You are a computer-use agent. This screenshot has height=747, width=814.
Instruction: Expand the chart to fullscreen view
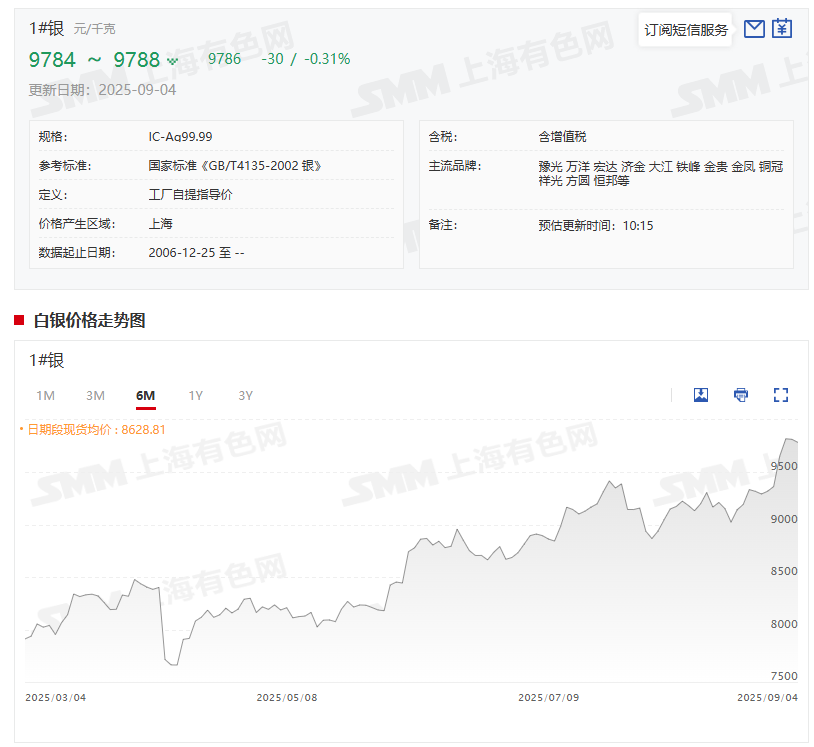click(781, 395)
